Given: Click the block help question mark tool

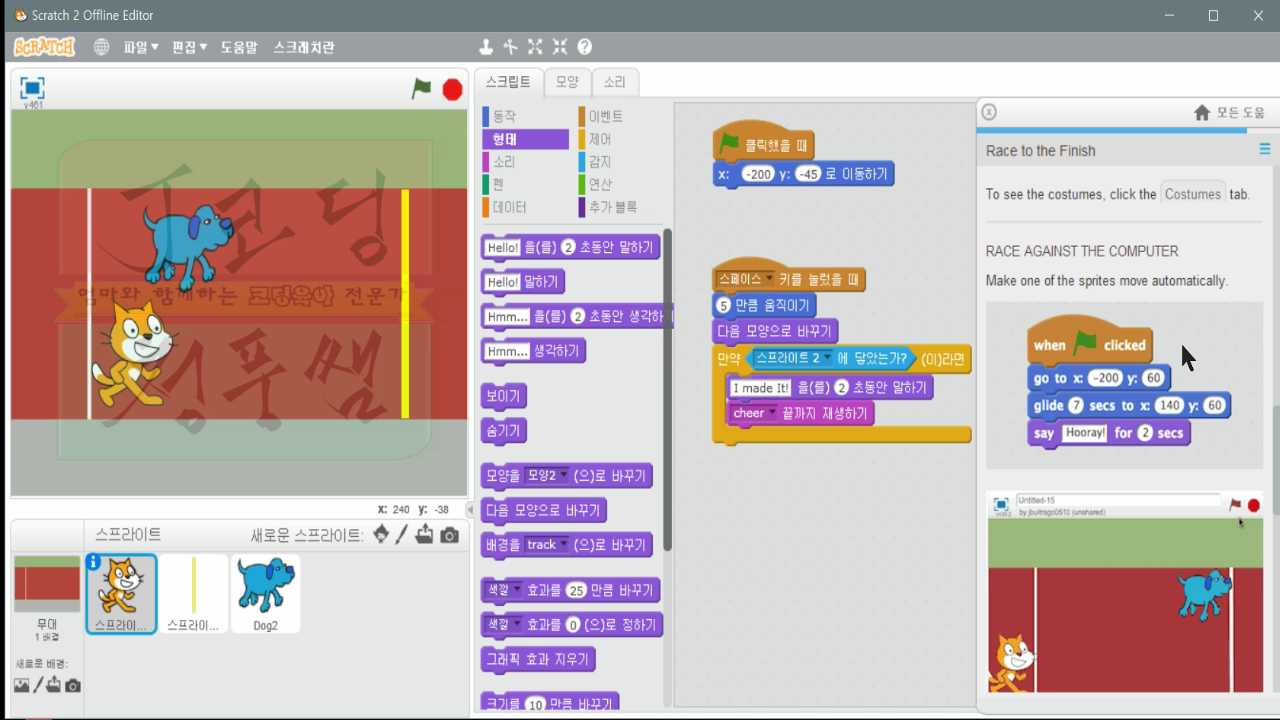Looking at the screenshot, I should (x=585, y=47).
